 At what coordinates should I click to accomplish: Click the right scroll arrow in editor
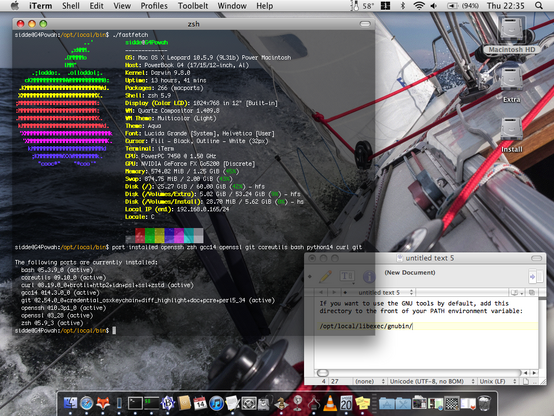pos(534,373)
